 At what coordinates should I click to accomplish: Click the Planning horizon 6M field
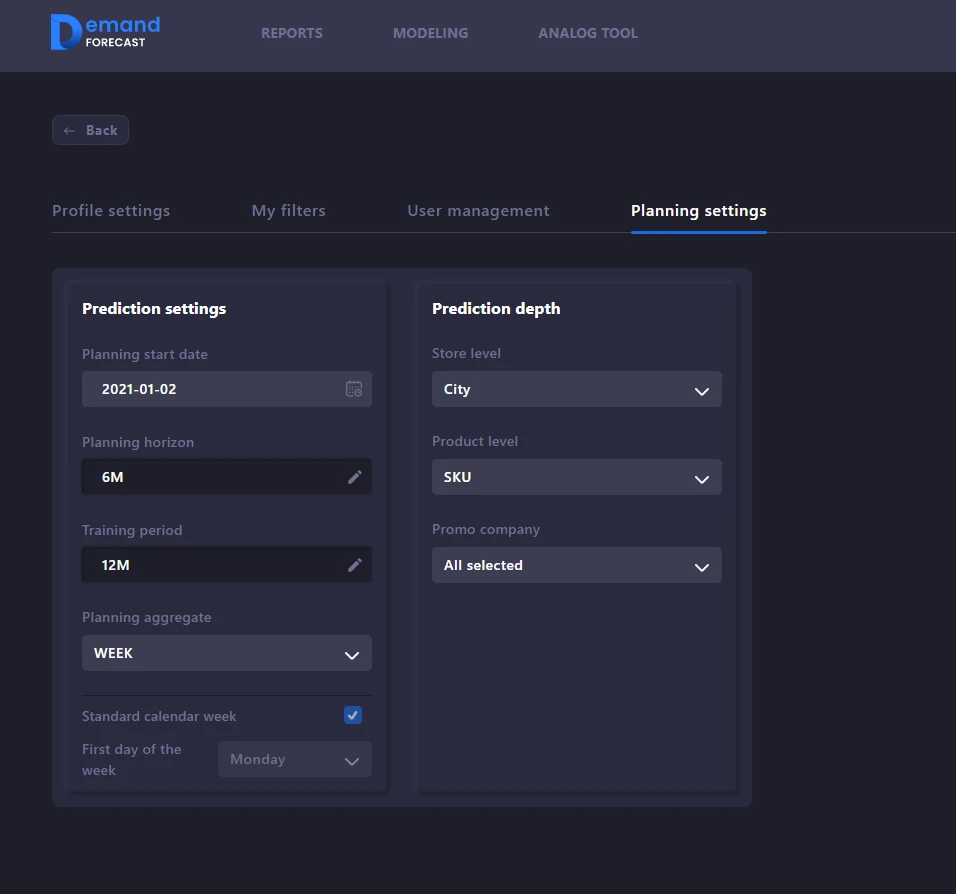click(210, 477)
